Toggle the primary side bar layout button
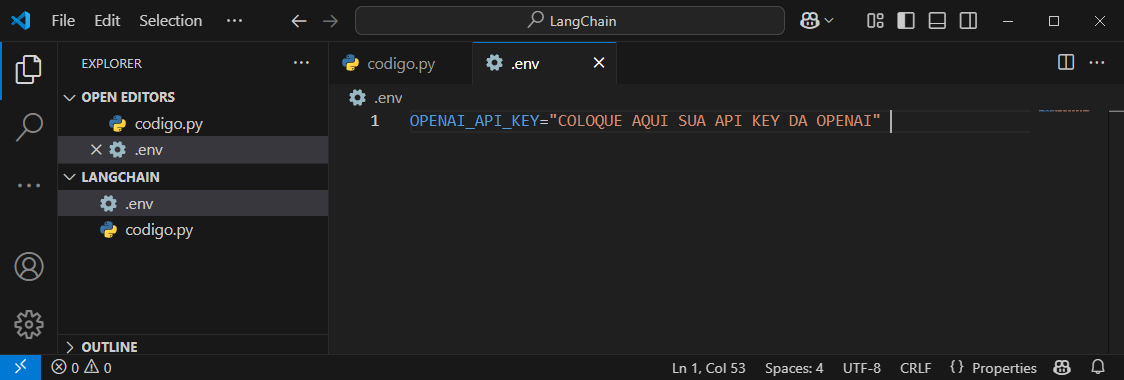Image resolution: width=1124 pixels, height=380 pixels. [x=906, y=21]
